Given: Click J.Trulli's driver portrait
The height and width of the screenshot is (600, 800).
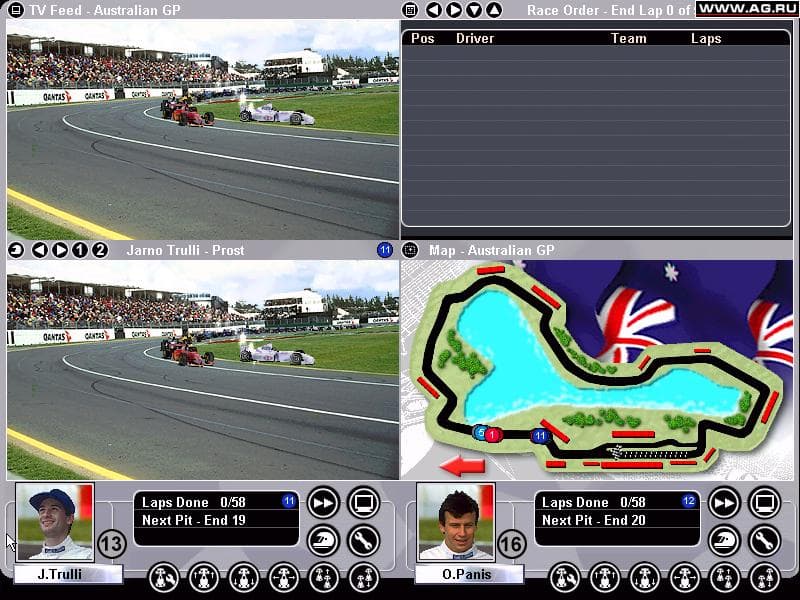Looking at the screenshot, I should [55, 522].
